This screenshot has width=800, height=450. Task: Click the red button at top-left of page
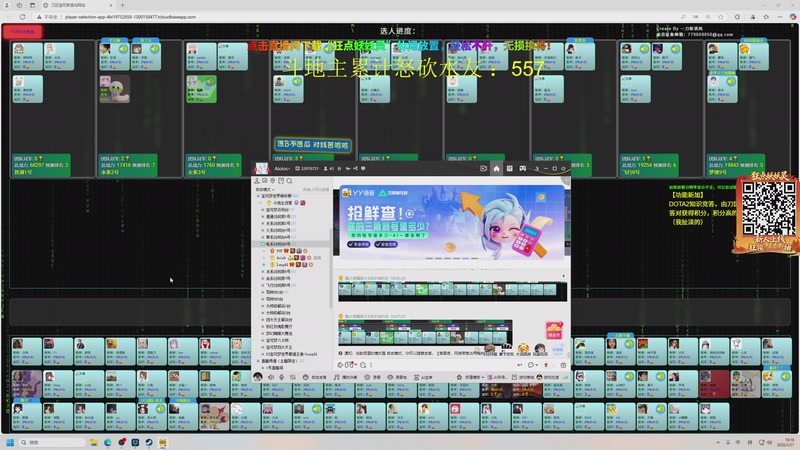pyautogui.click(x=22, y=32)
